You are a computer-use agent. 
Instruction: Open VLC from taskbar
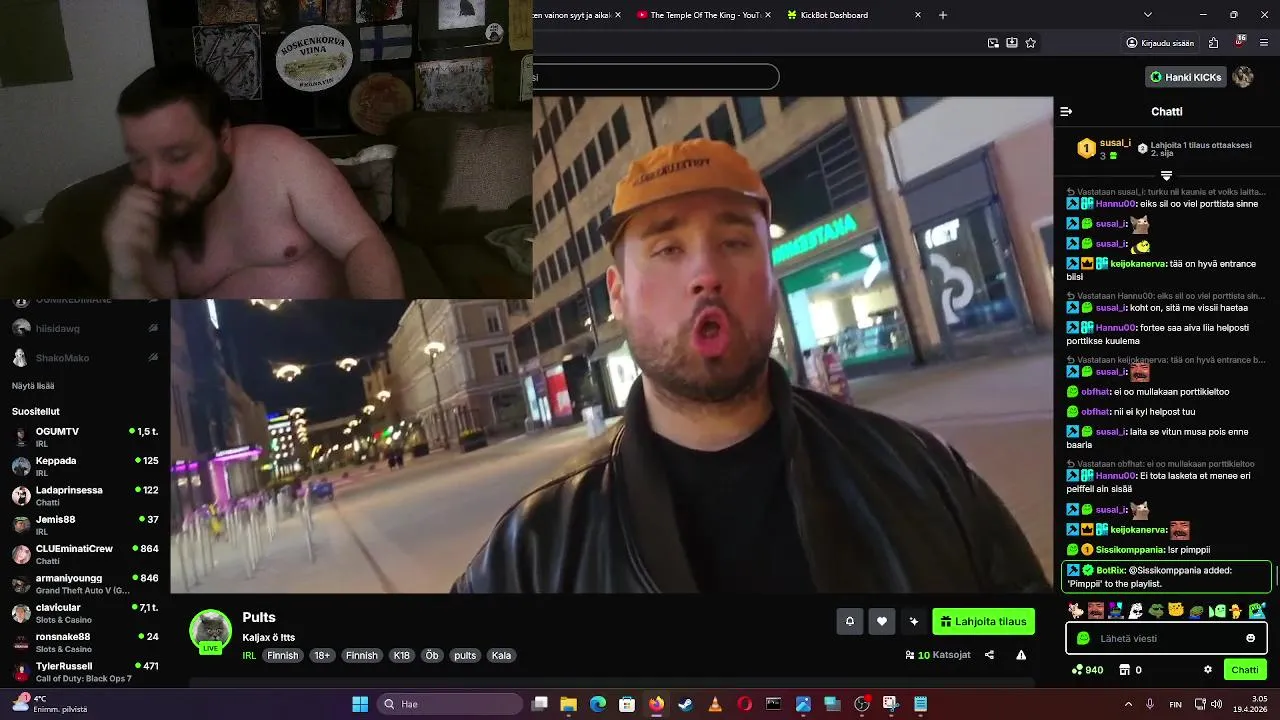click(x=715, y=704)
